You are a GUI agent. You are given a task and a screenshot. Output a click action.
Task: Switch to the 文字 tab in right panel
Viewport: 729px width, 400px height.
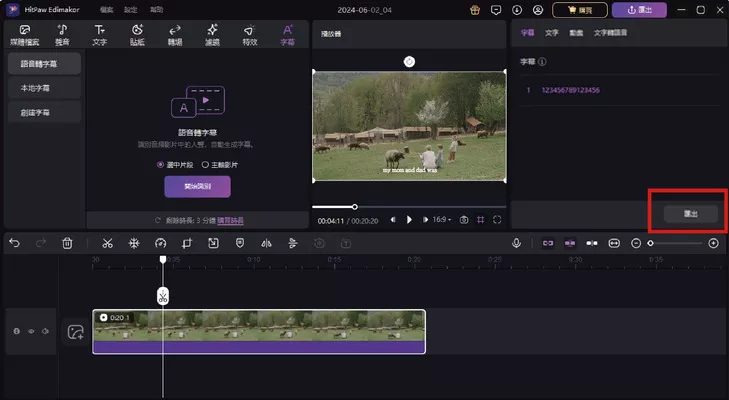coord(552,33)
